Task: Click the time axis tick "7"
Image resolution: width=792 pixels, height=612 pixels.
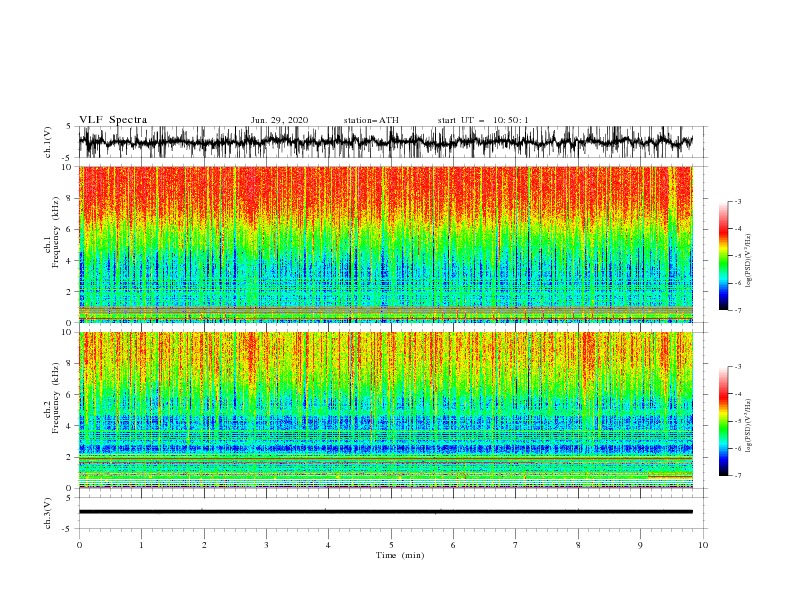Action: tap(516, 545)
